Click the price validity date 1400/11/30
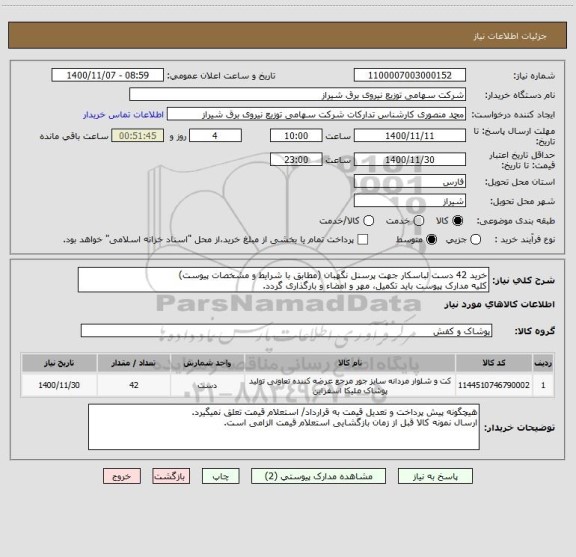This screenshot has height=557, width=576. (410, 159)
